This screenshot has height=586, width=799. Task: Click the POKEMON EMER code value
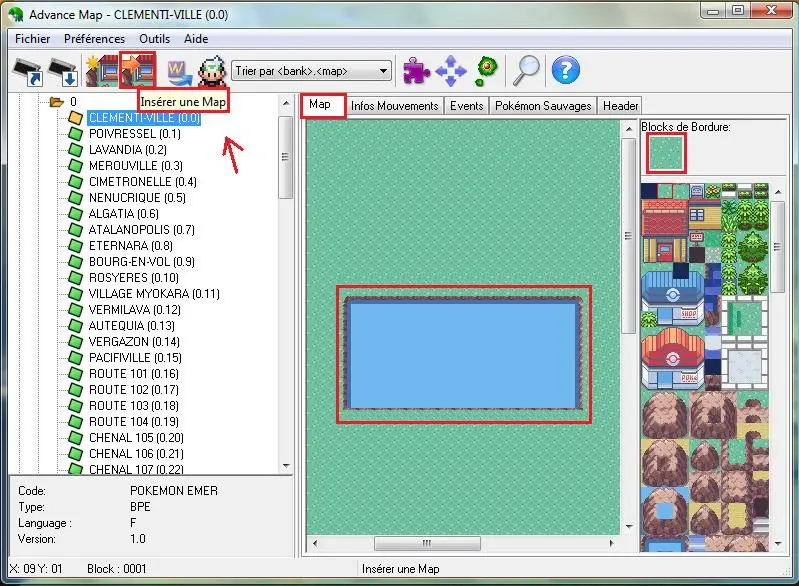click(x=174, y=491)
